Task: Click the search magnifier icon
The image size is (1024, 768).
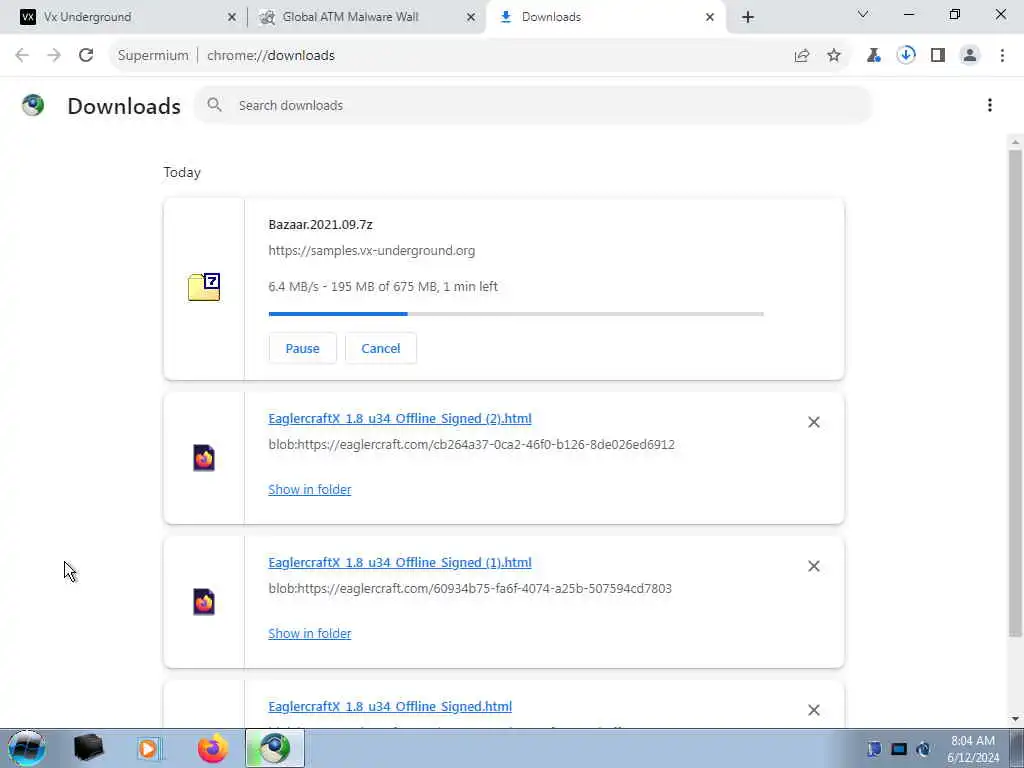Action: click(x=214, y=104)
